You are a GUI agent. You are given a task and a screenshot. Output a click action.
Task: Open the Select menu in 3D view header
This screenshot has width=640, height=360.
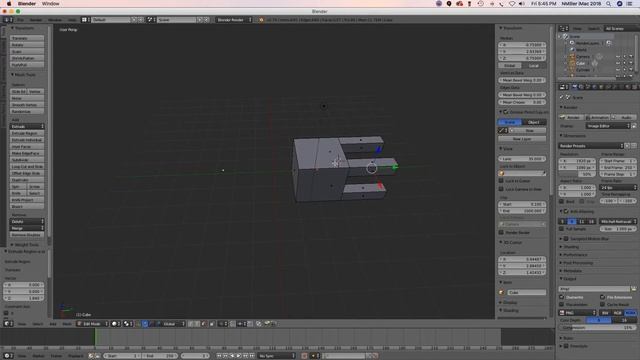click(38, 324)
